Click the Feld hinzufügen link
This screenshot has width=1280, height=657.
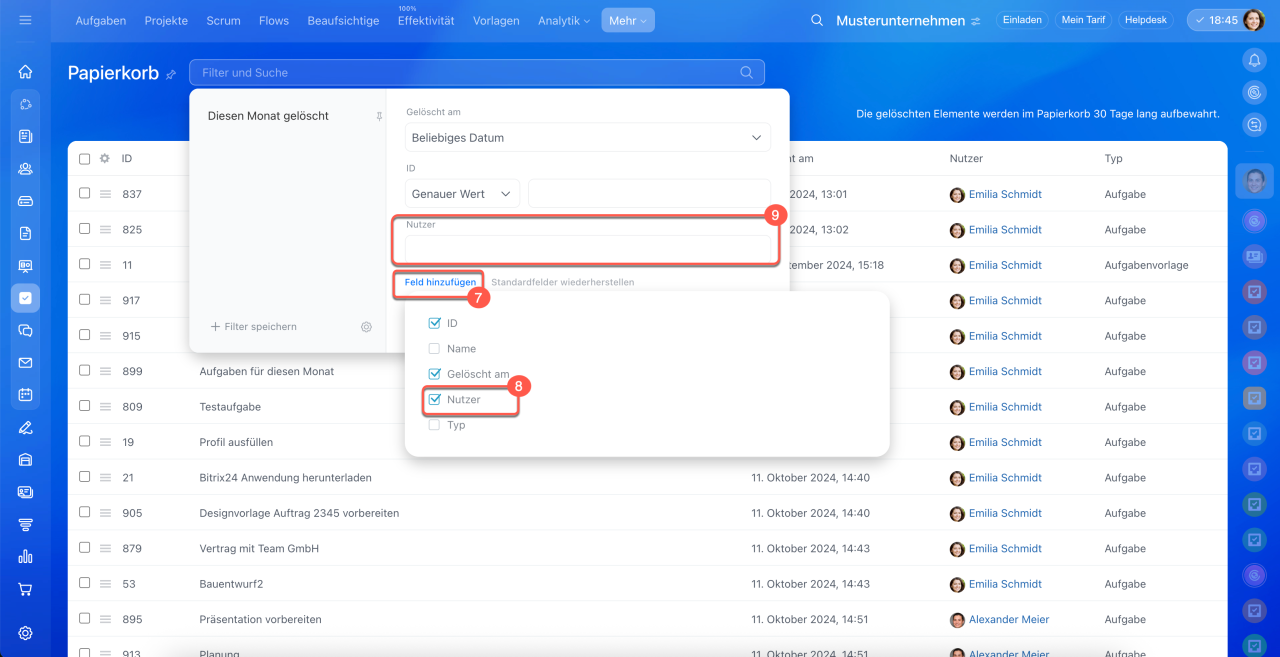(440, 283)
